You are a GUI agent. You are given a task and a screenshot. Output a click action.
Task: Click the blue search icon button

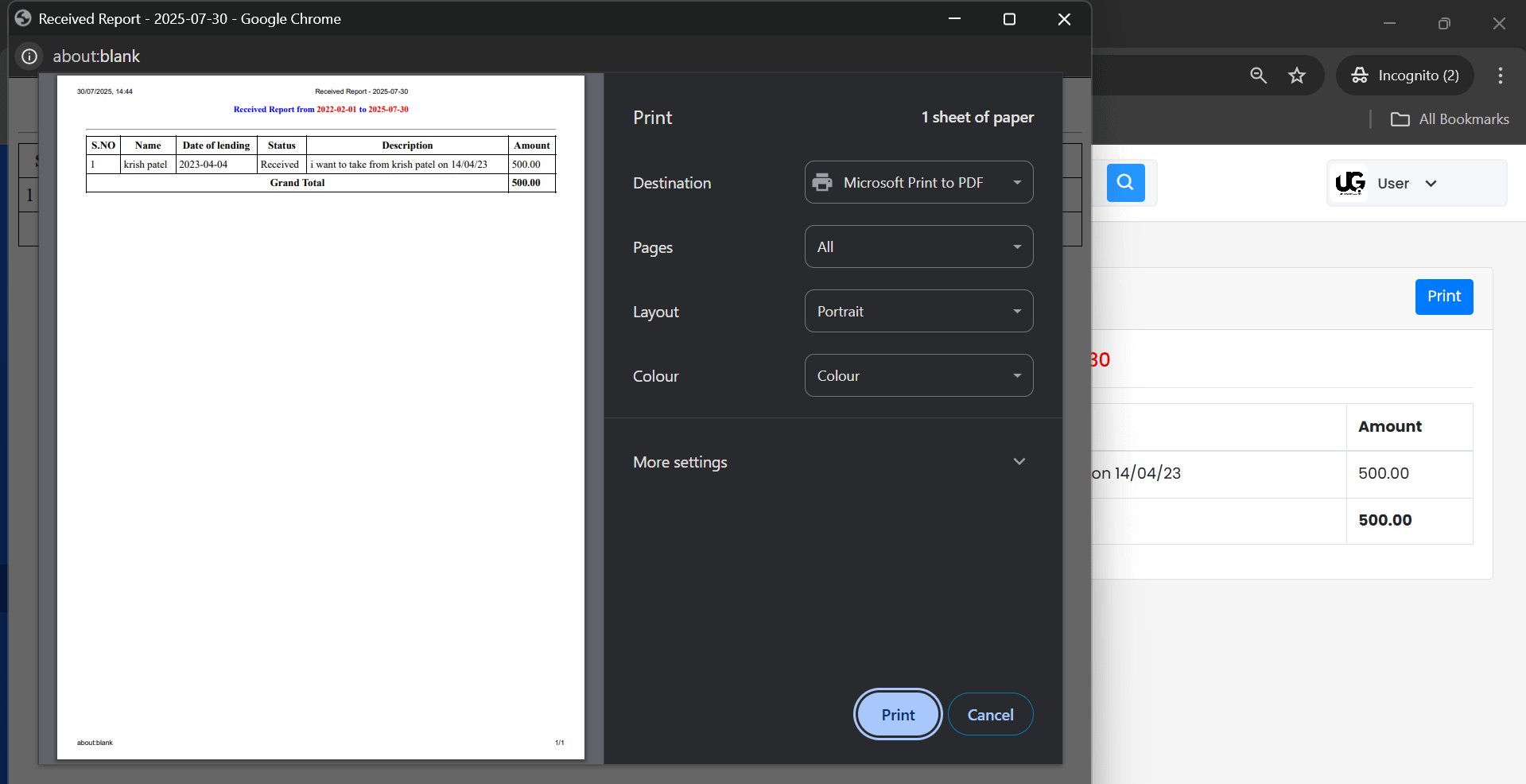[x=1125, y=183]
